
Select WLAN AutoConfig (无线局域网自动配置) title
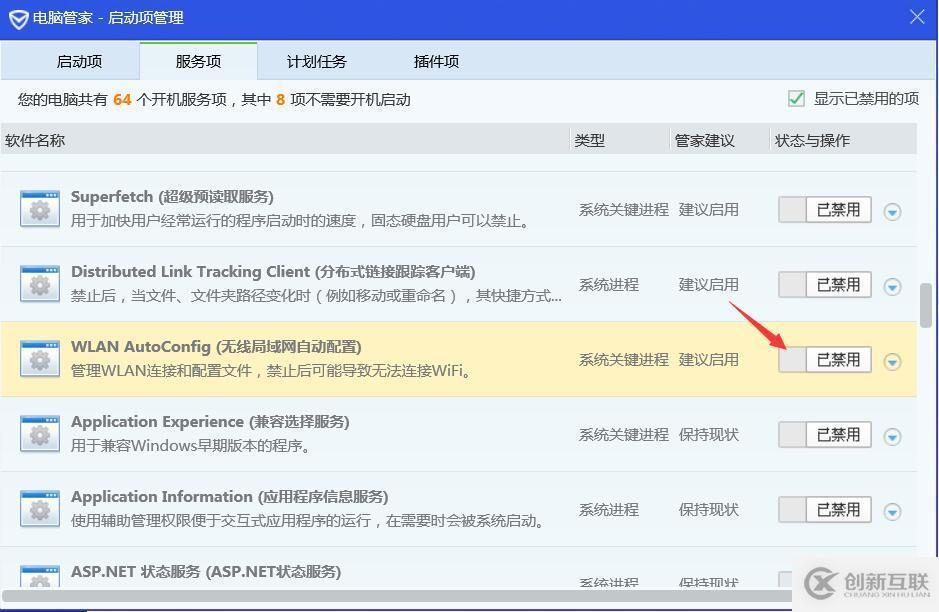point(216,347)
